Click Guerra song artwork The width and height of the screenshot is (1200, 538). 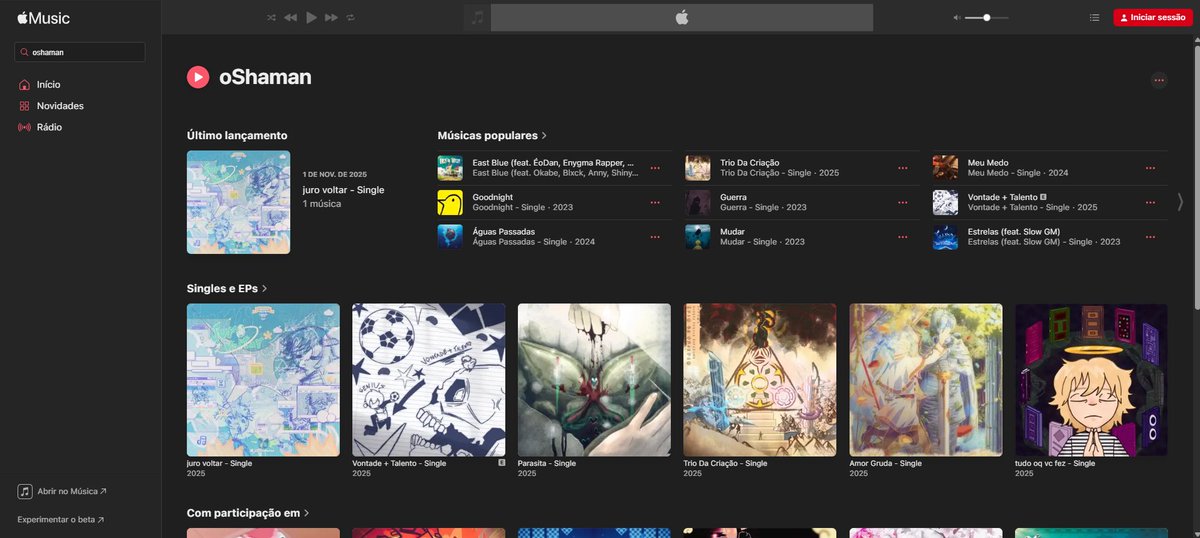pos(698,202)
